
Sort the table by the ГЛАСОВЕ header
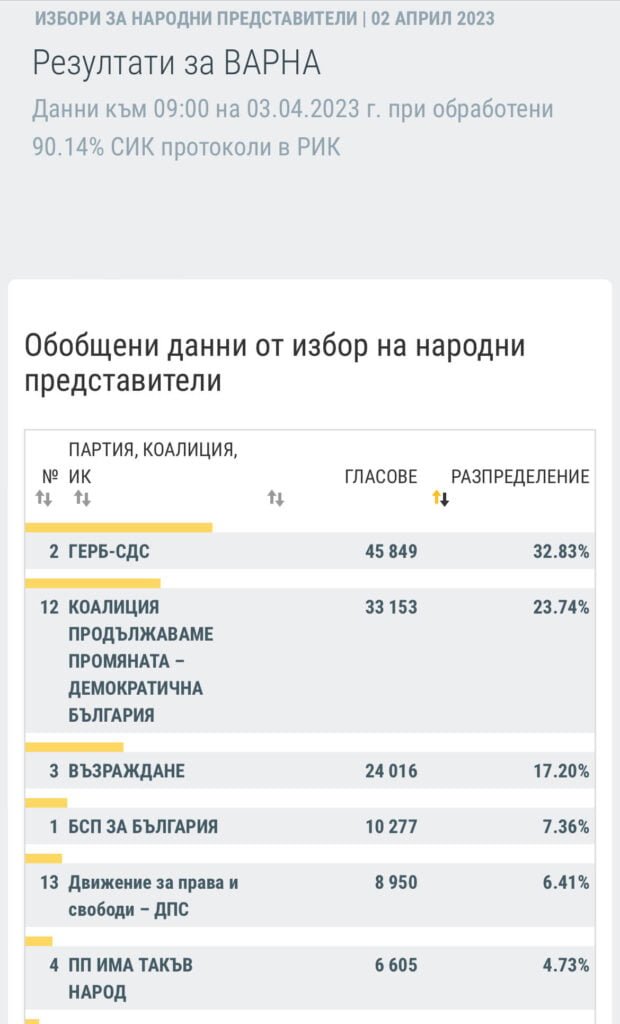click(x=381, y=477)
